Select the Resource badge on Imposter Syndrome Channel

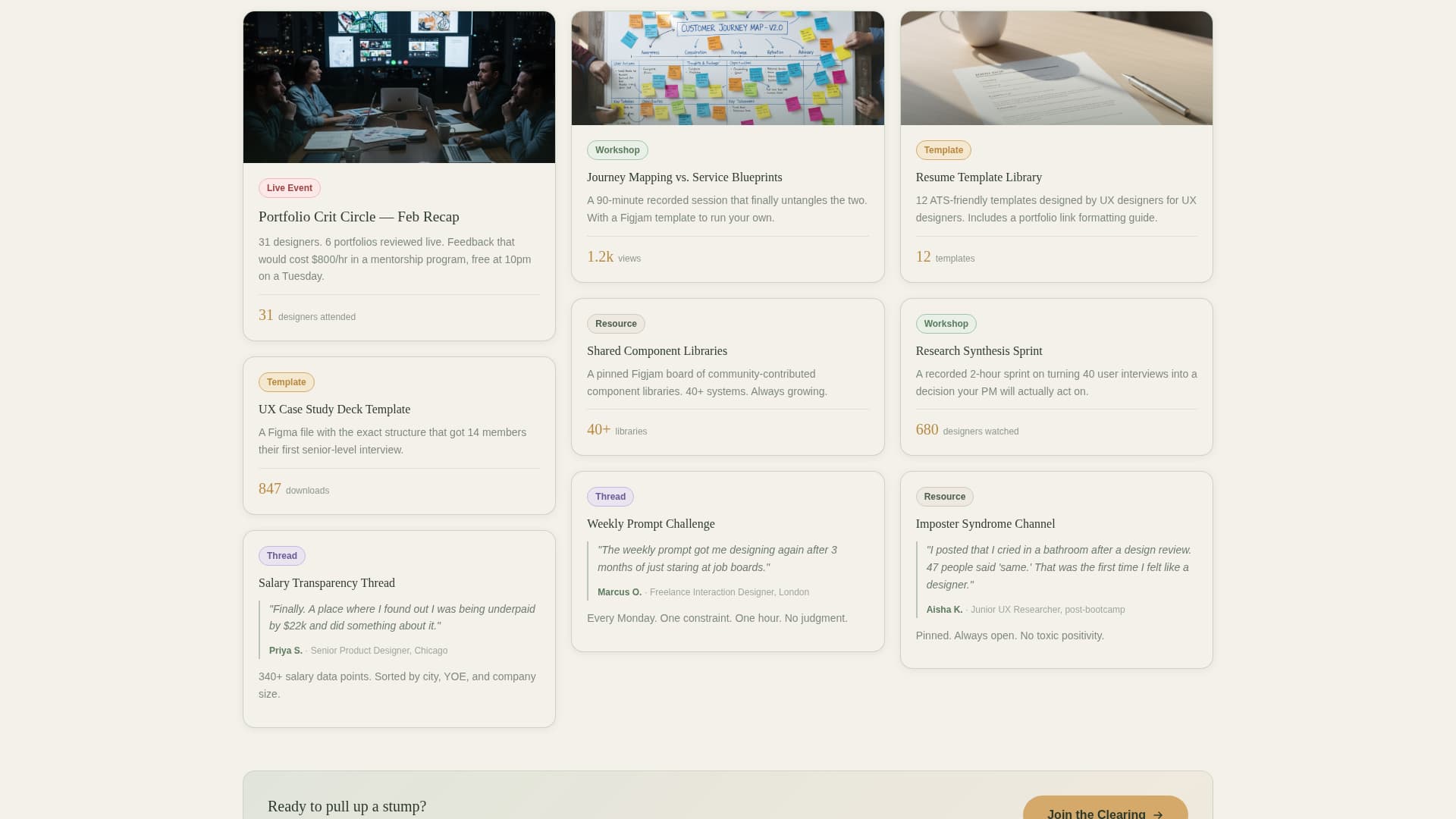944,497
